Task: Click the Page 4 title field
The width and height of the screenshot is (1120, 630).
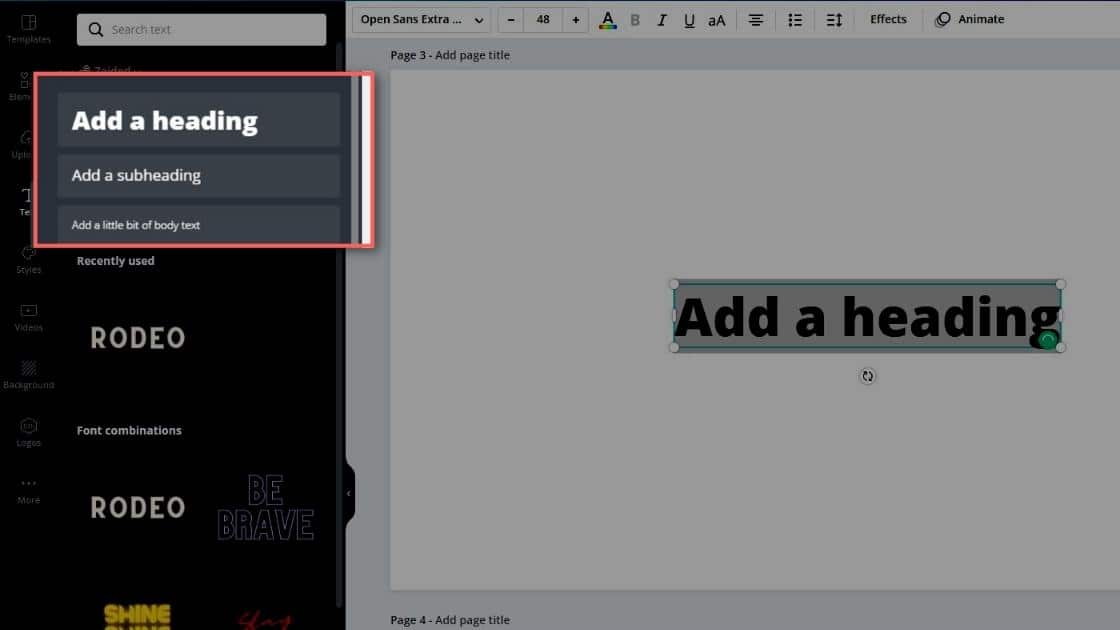Action: click(450, 620)
